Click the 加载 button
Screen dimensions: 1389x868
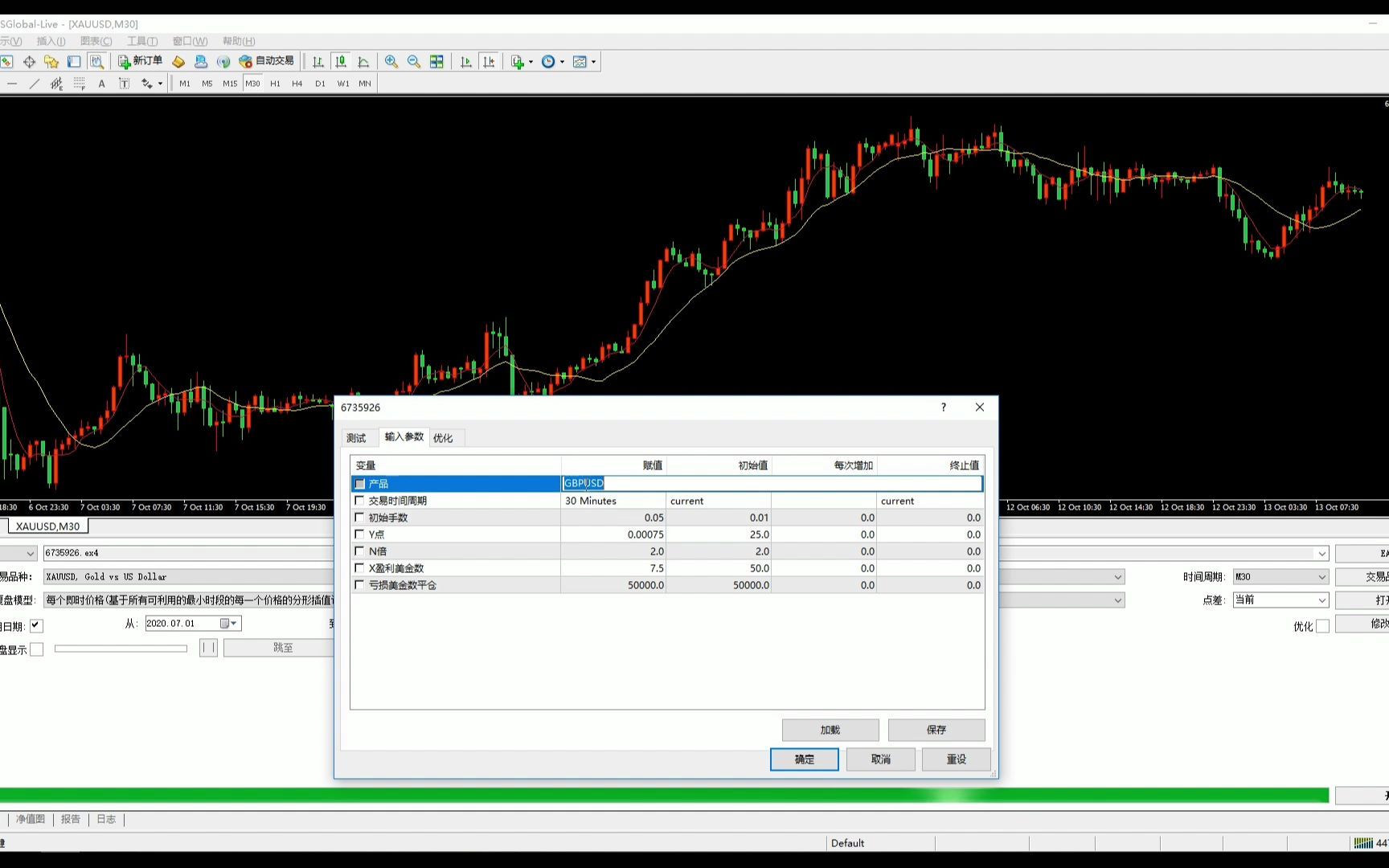coord(830,730)
